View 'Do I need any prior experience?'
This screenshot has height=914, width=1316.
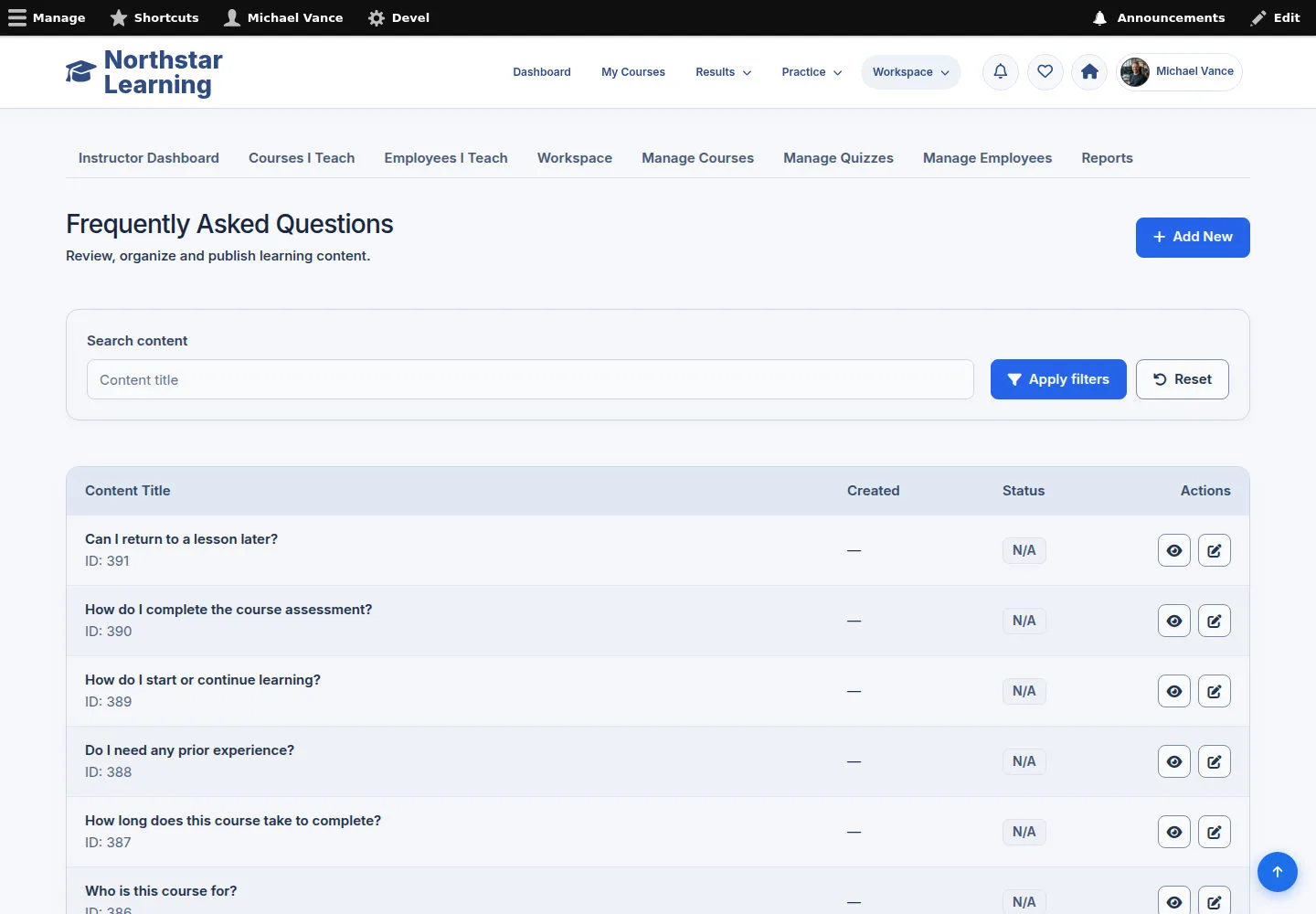1174,761
